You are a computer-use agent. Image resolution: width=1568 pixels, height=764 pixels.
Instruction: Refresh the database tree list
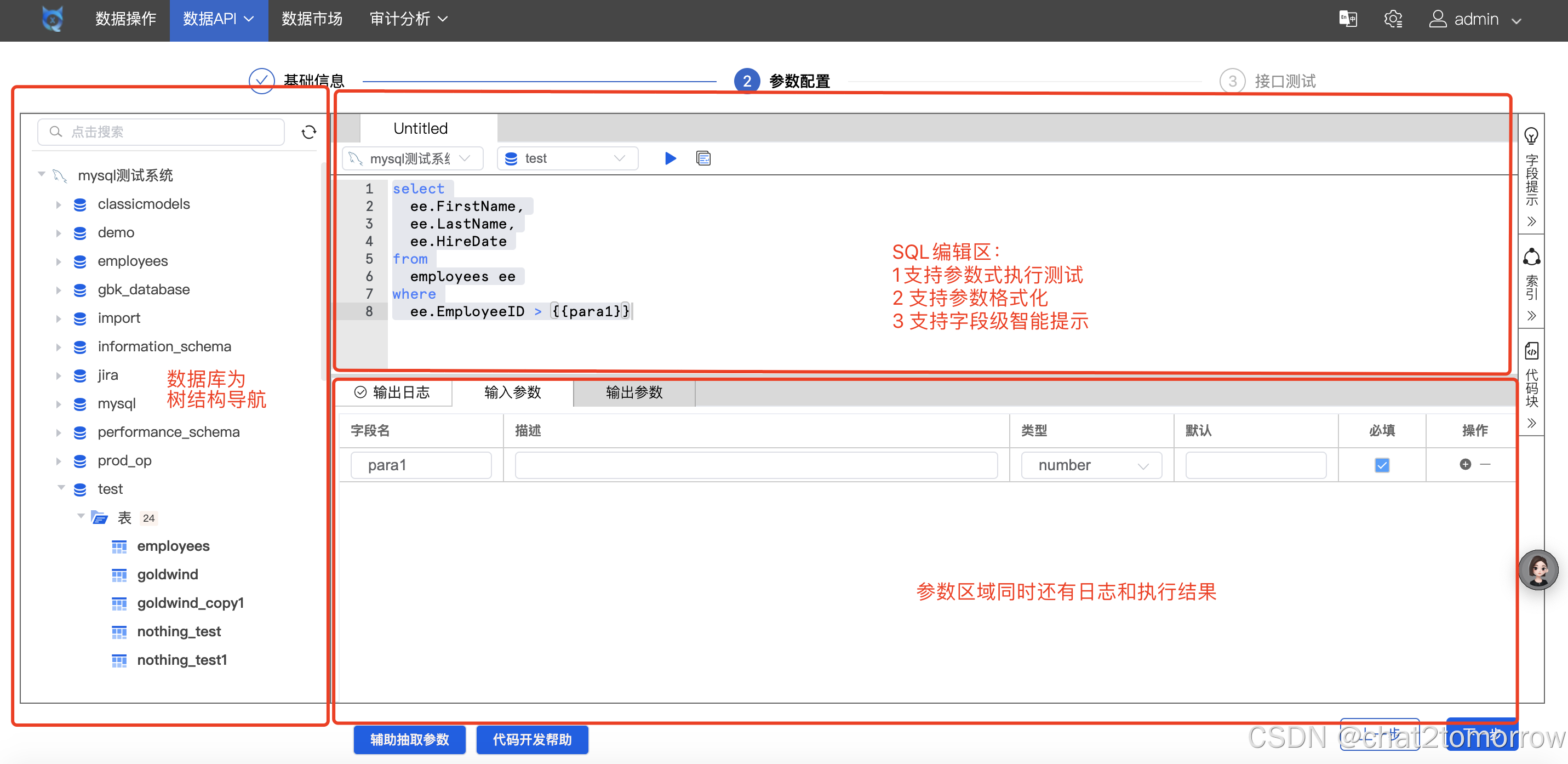click(x=309, y=132)
